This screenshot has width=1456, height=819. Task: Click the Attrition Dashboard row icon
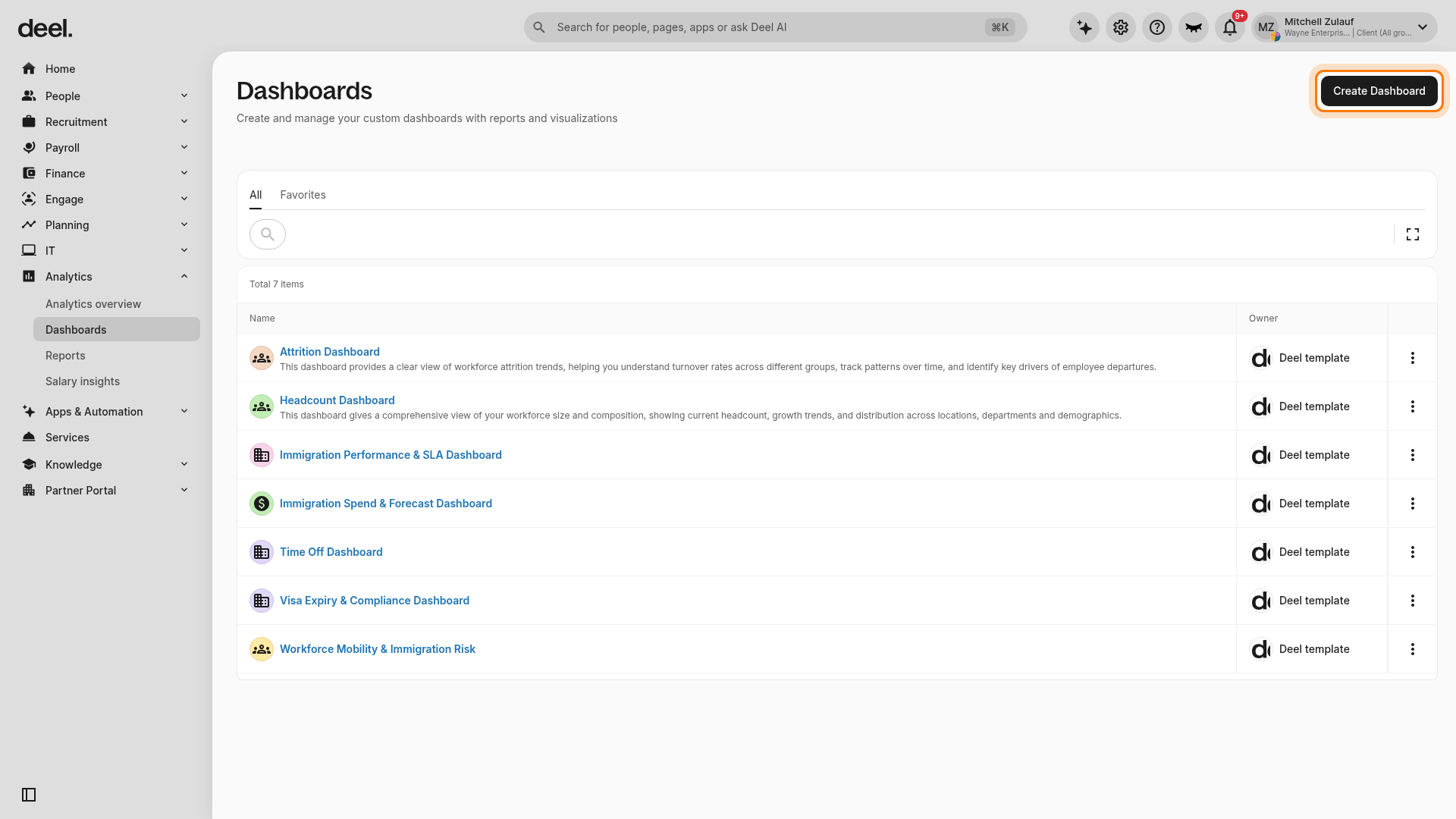coord(262,358)
